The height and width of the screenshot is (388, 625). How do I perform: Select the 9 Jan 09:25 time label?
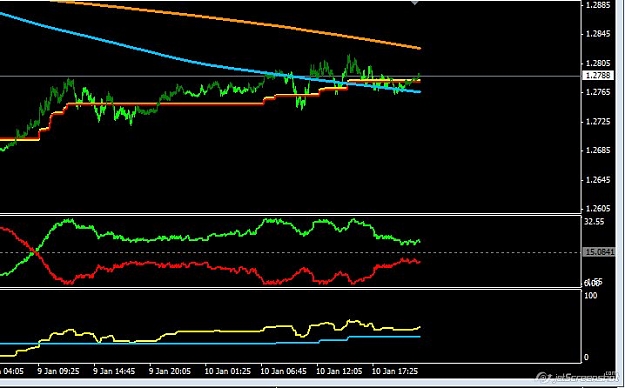tap(59, 371)
